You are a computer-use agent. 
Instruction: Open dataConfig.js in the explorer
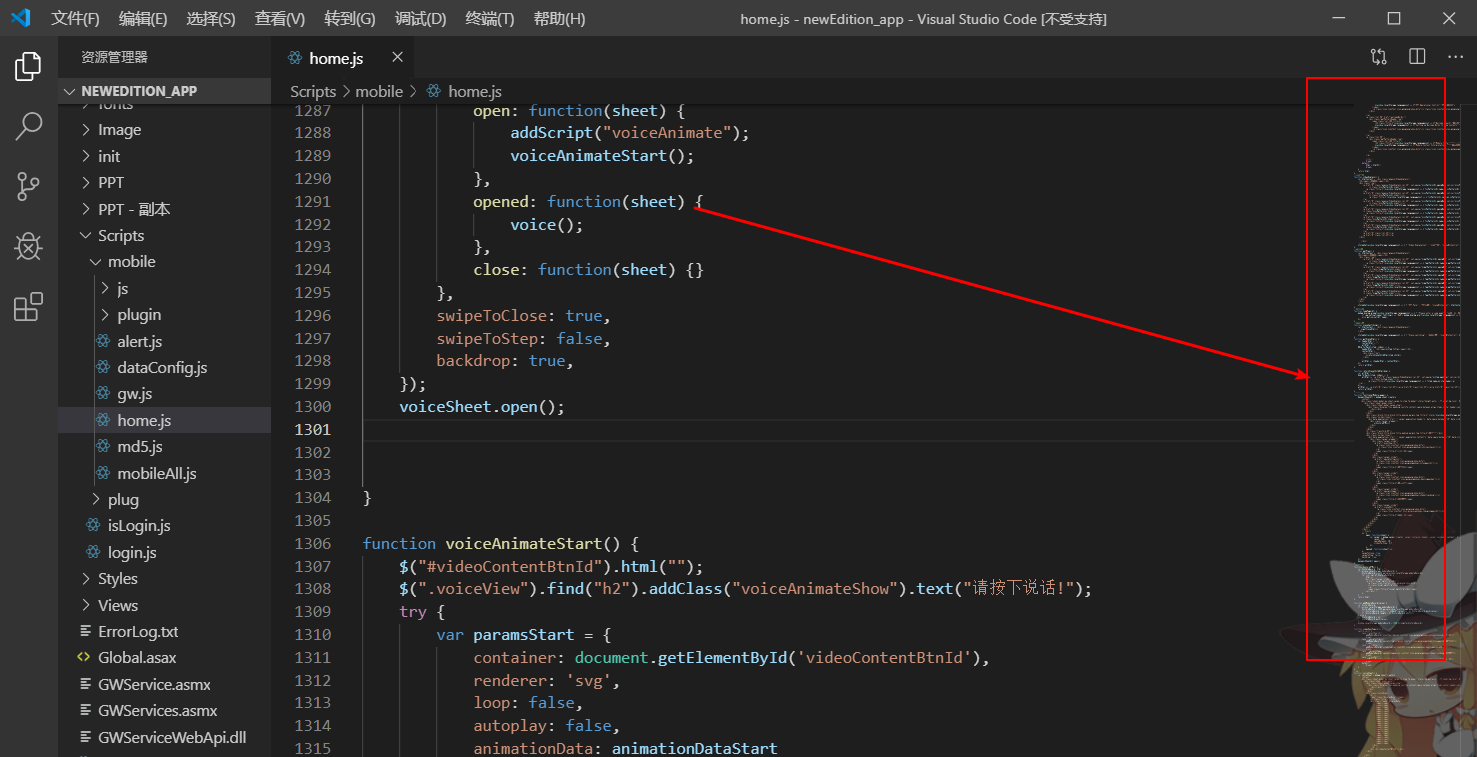[x=165, y=368]
